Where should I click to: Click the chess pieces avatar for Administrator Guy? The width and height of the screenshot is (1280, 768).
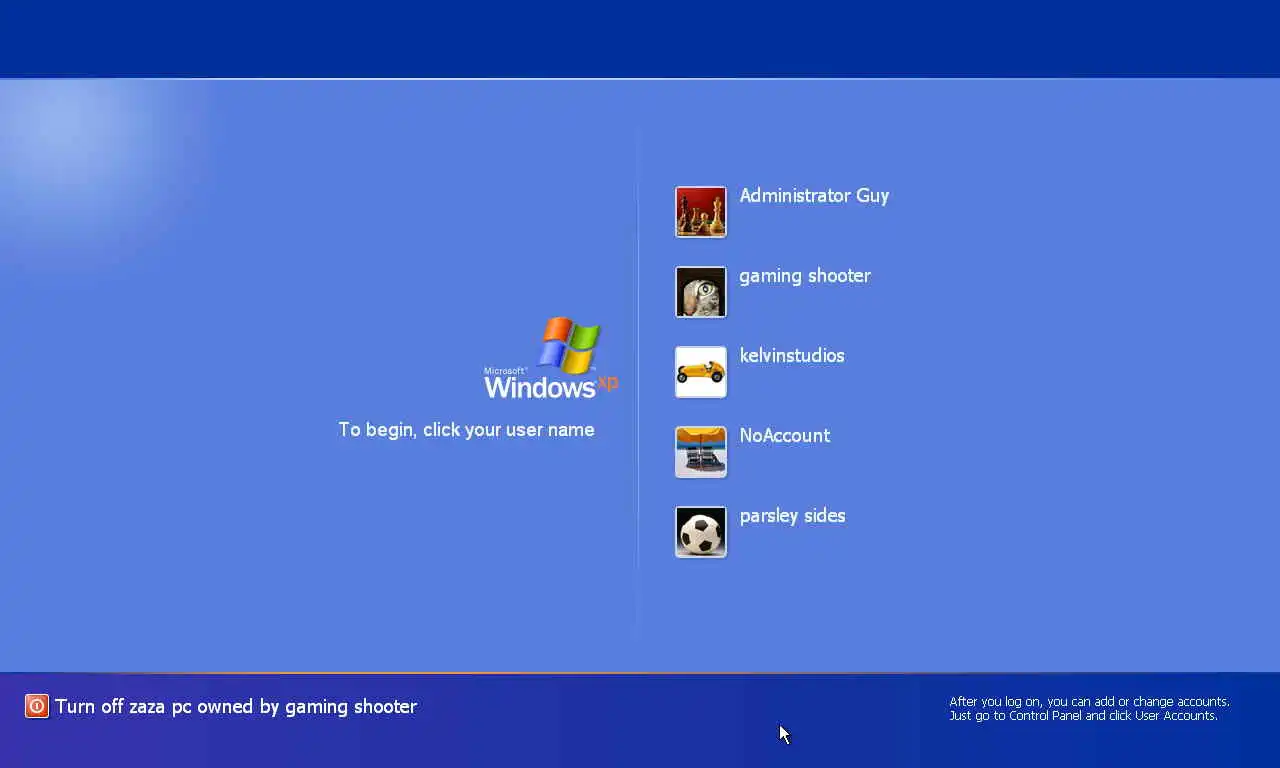point(701,212)
